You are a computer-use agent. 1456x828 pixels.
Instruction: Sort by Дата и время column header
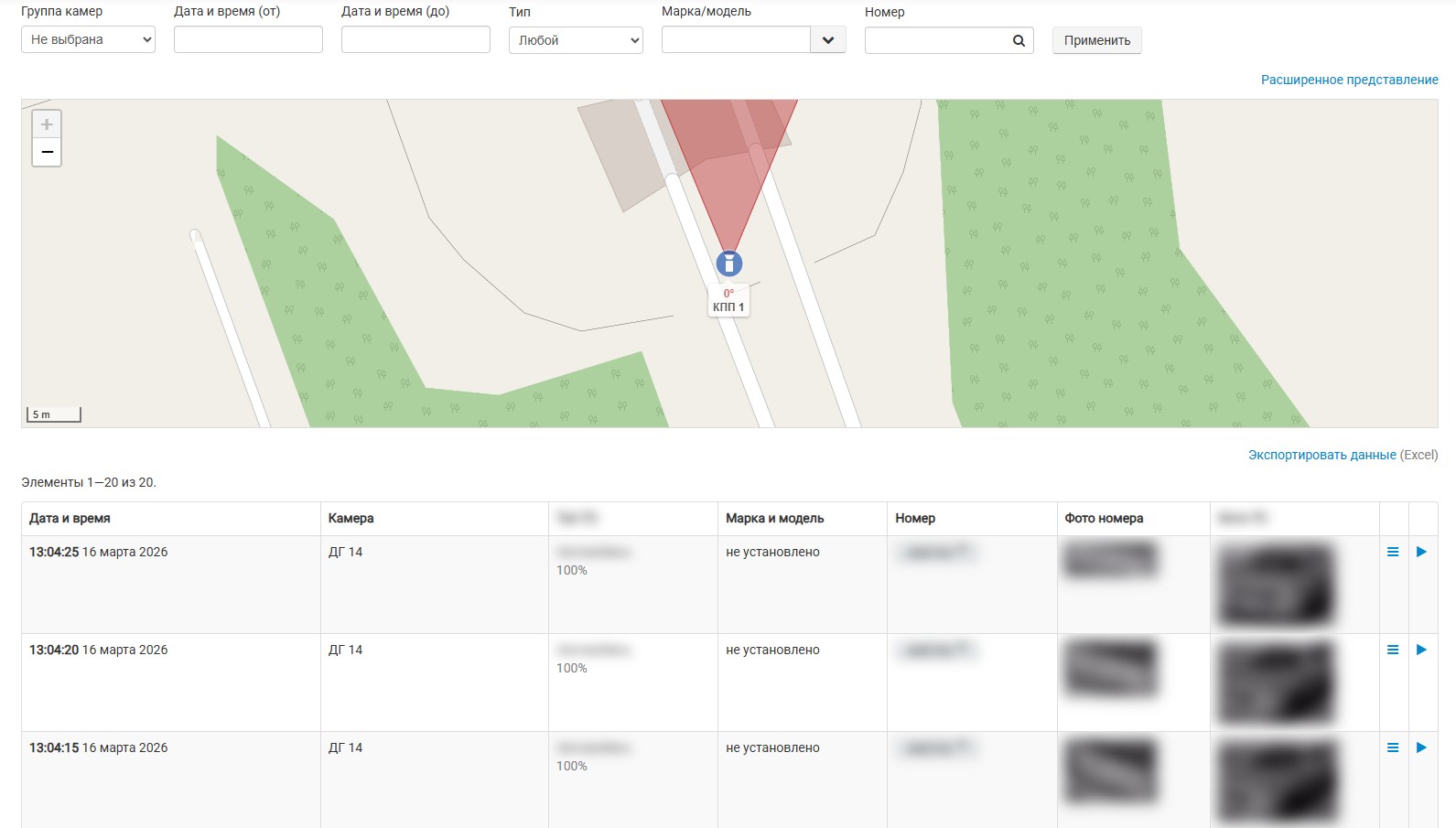click(x=70, y=518)
